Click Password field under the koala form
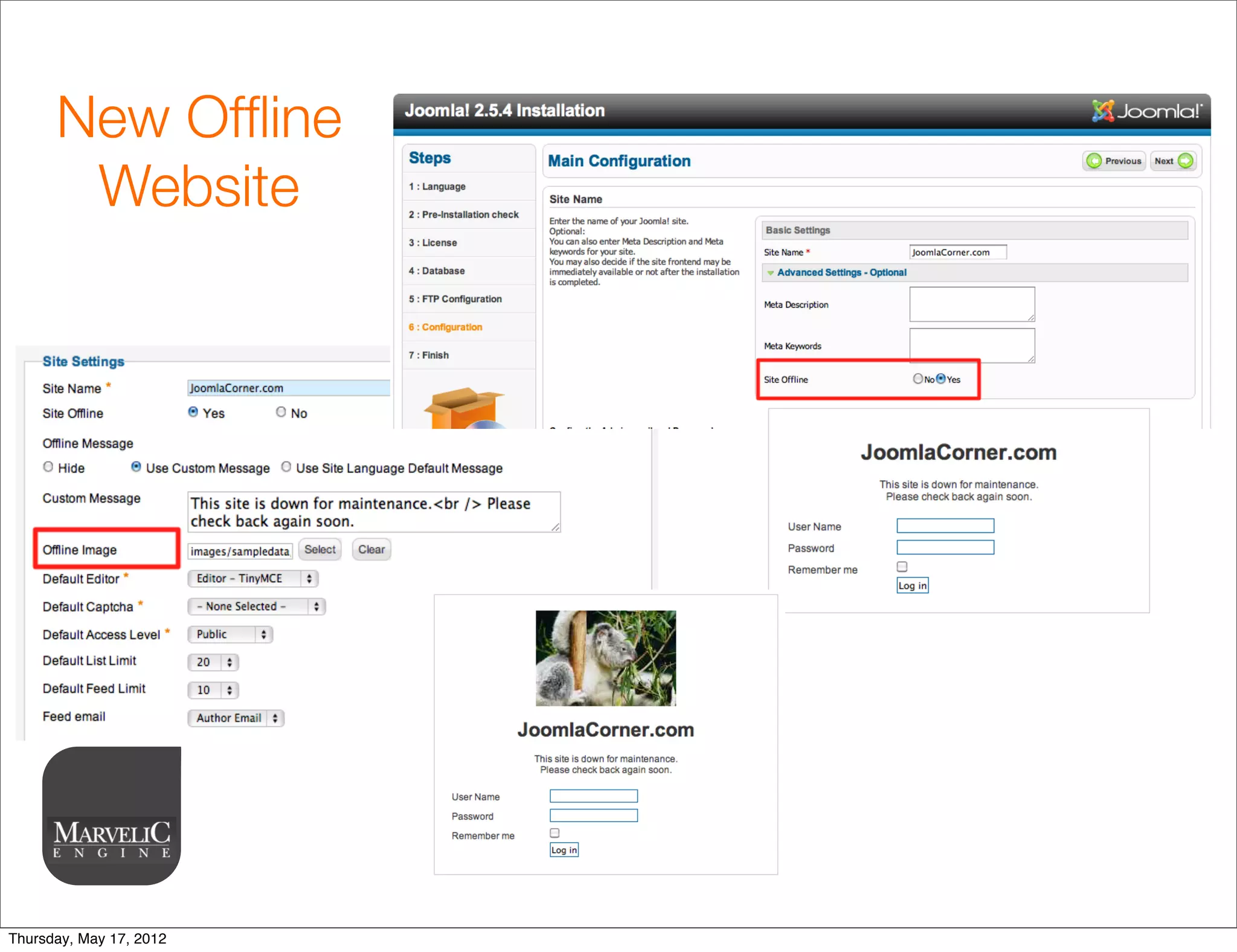 594,815
